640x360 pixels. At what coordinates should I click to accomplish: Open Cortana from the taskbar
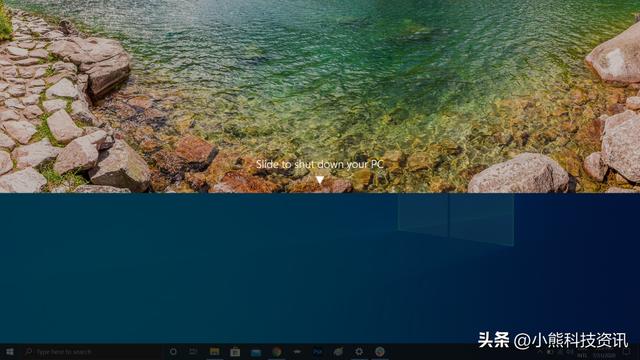pos(173,351)
